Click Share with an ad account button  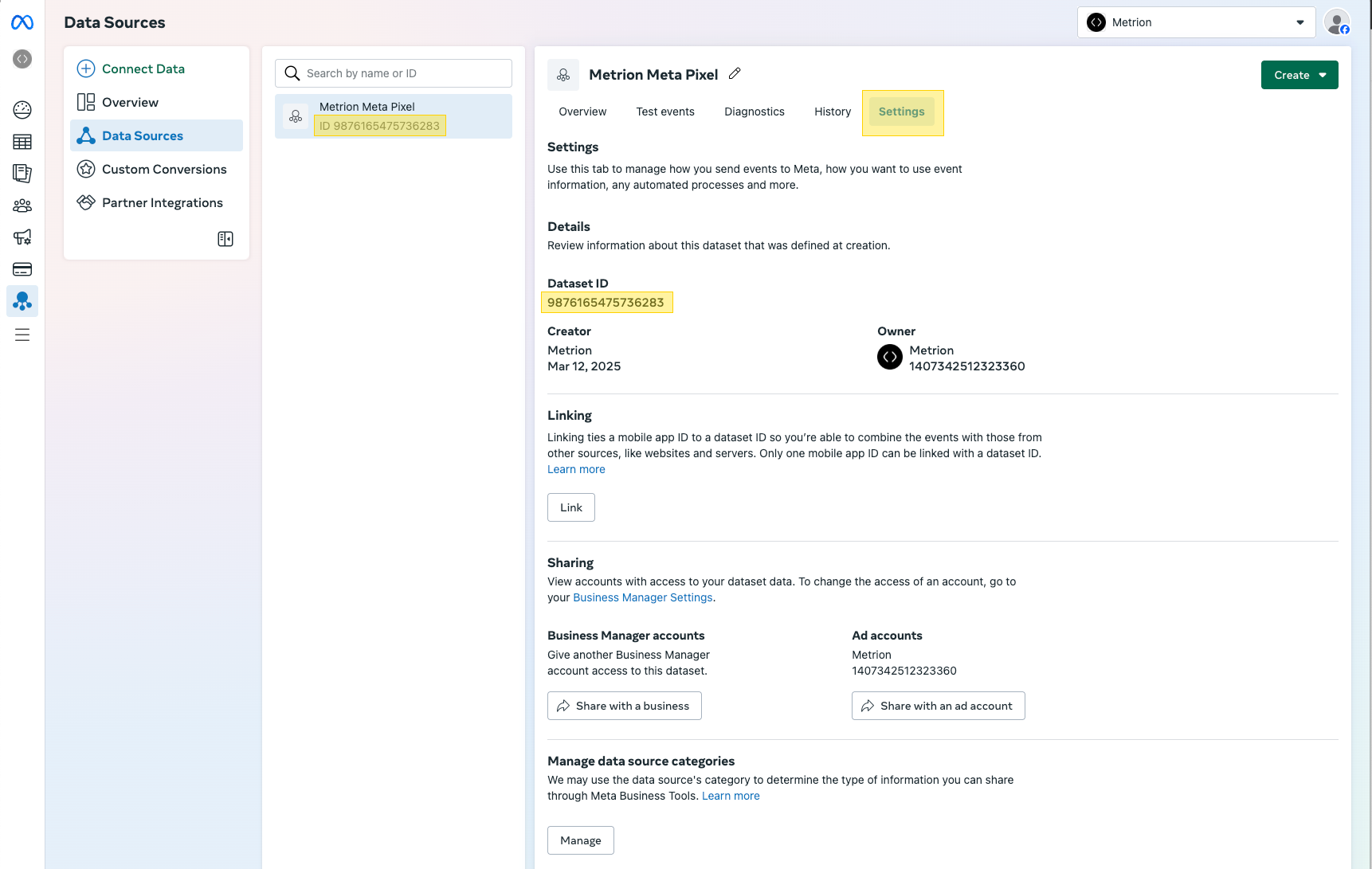point(939,706)
